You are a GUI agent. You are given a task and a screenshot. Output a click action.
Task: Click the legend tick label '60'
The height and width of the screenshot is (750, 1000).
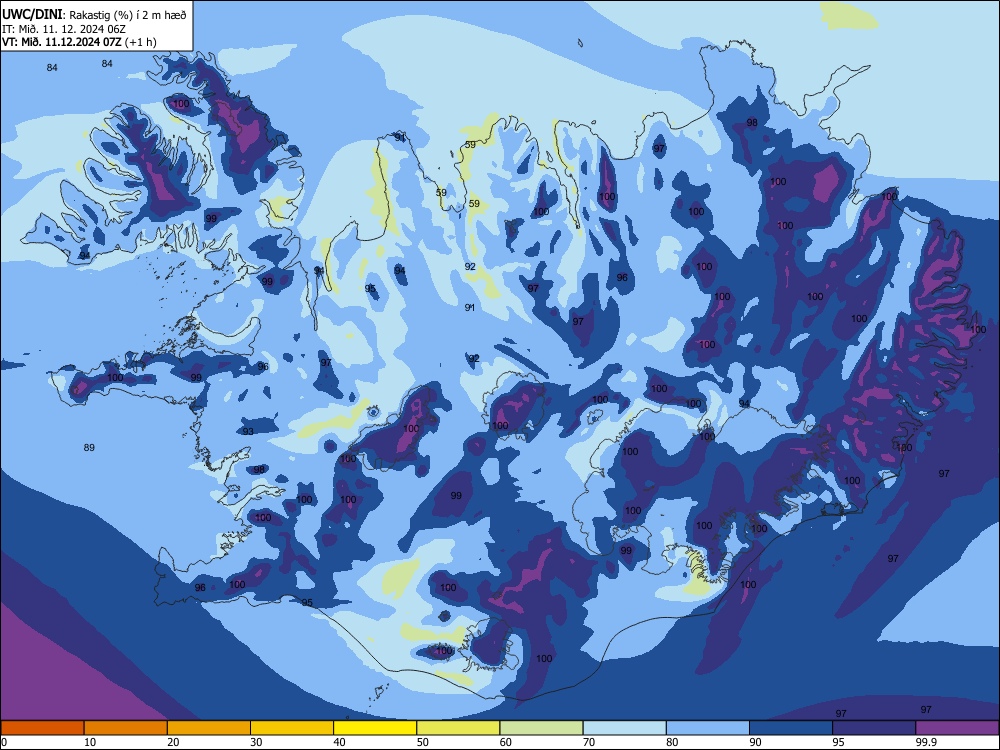point(506,742)
